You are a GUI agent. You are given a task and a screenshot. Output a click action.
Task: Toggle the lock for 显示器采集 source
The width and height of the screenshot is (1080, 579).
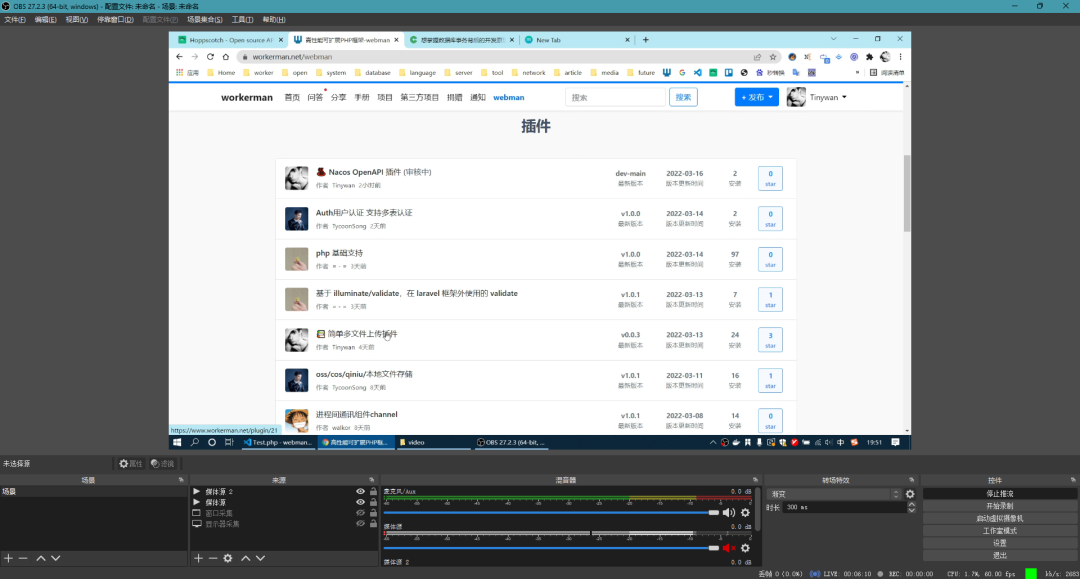[374, 524]
